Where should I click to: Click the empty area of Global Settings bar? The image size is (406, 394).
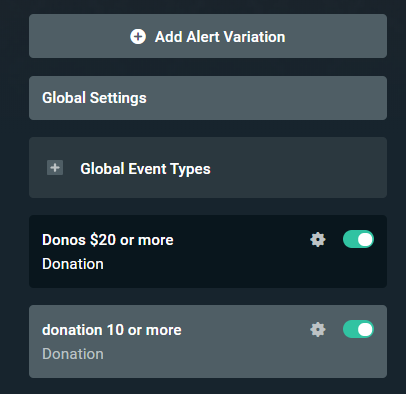tap(267, 98)
